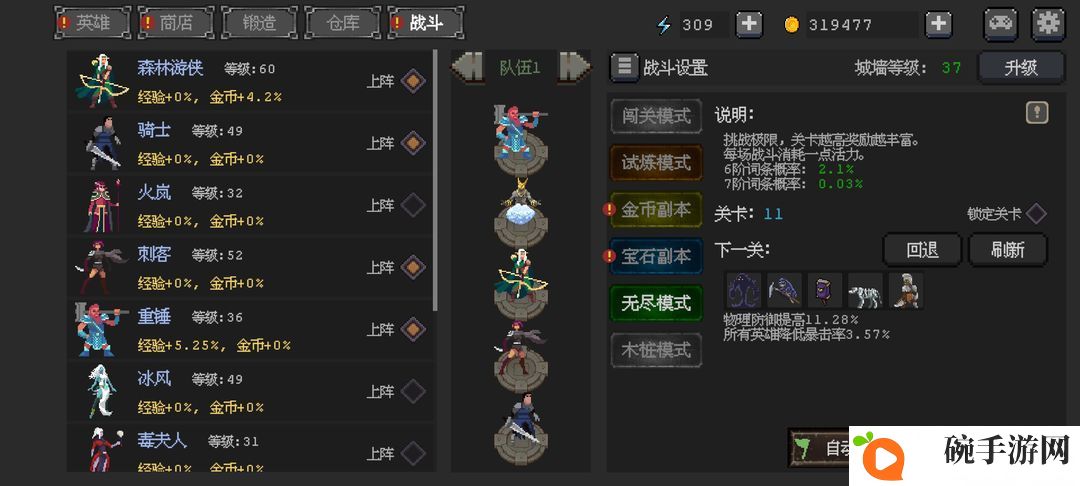Viewport: 1080px width, 486px height.
Task: Add more gold coins with plus button
Action: (938, 25)
